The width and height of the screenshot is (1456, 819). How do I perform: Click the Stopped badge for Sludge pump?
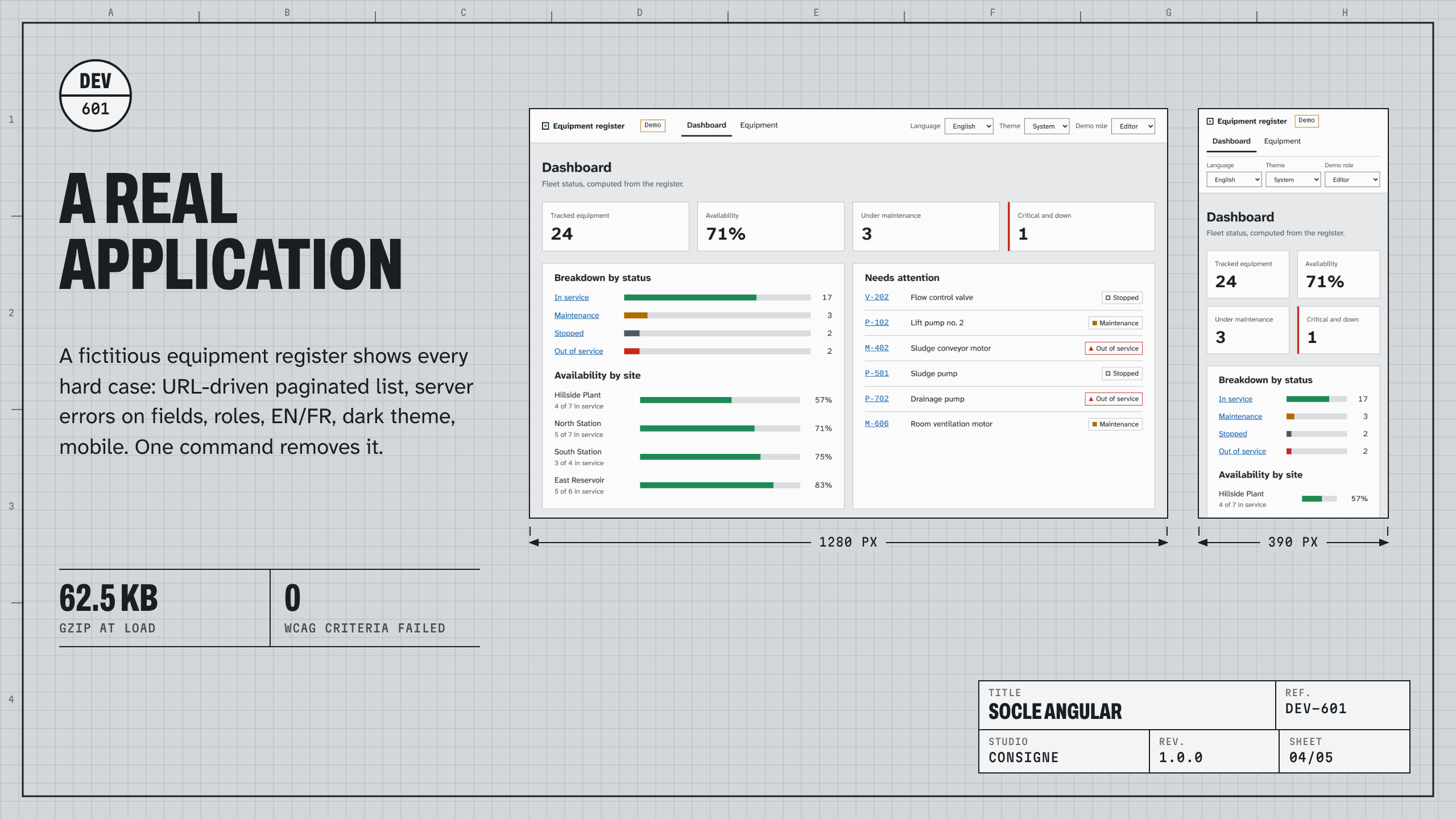[x=1122, y=374]
